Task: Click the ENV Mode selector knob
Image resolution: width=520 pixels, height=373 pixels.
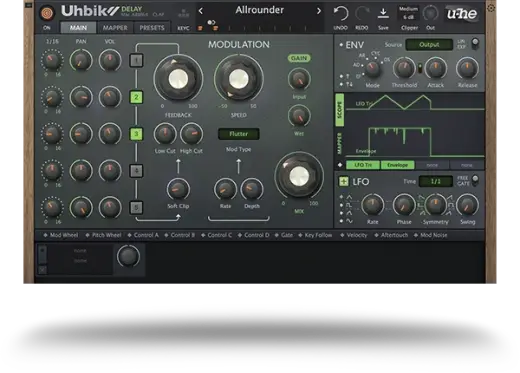Action: (372, 69)
